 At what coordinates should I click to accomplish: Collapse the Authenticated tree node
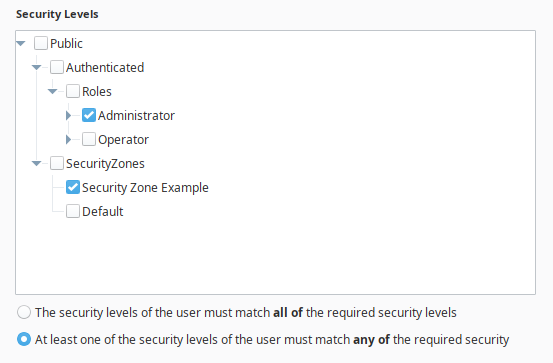pyautogui.click(x=37, y=67)
